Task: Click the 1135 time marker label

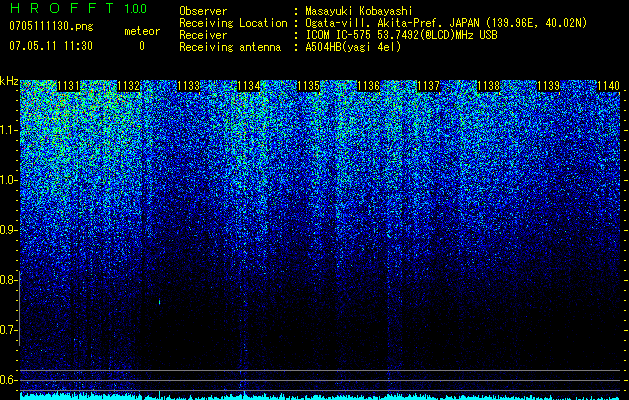Action: pos(308,86)
